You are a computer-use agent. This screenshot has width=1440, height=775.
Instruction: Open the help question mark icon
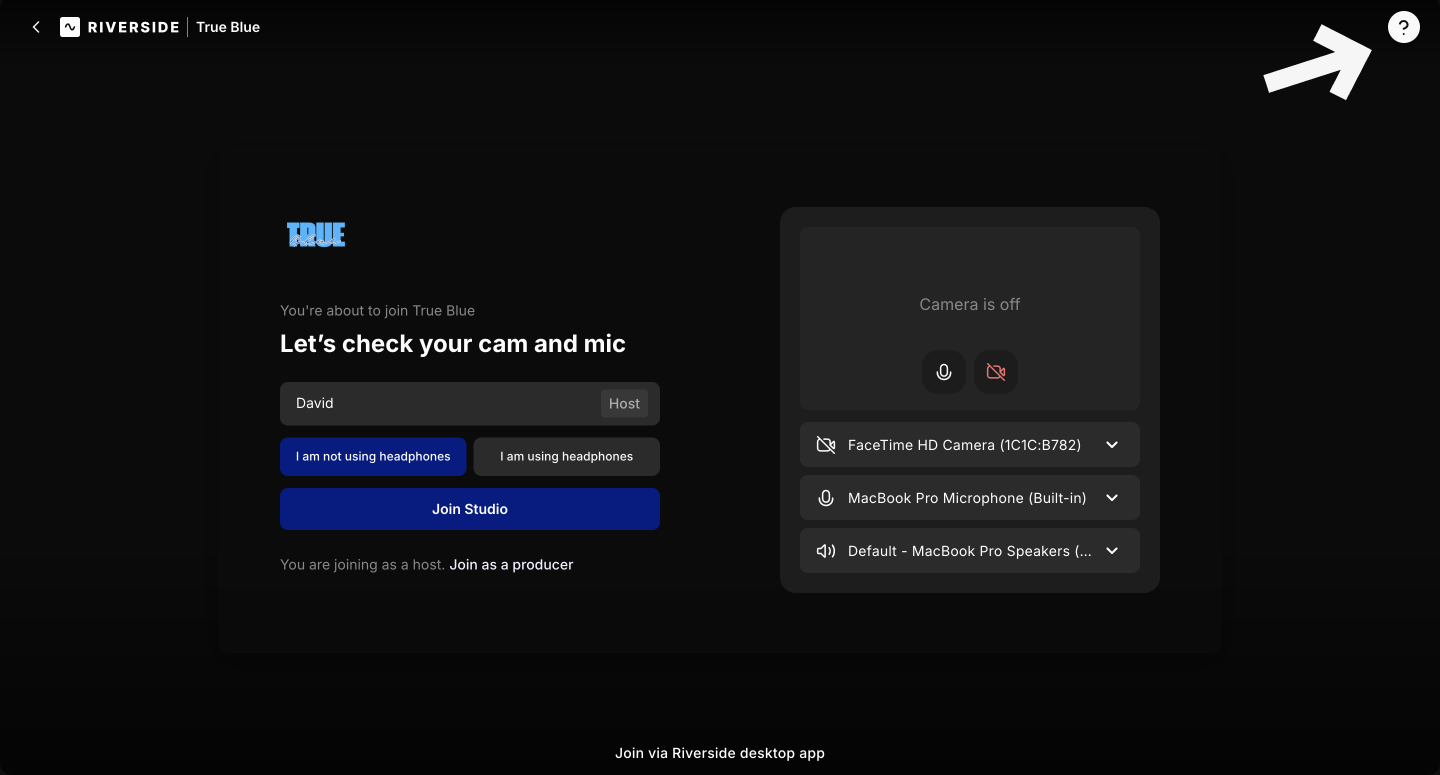pos(1403,28)
